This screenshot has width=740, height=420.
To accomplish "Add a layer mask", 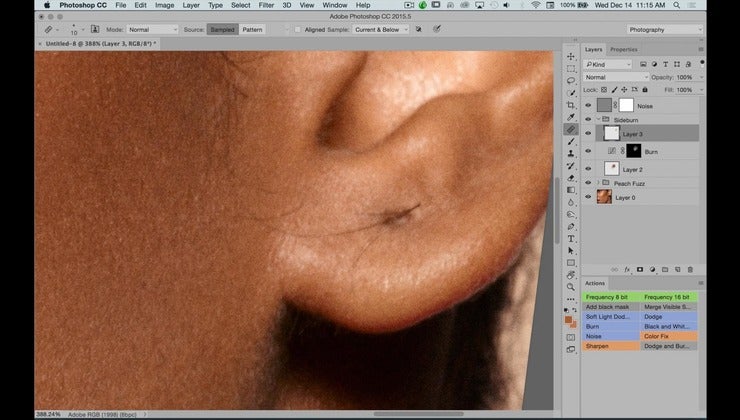I will pyautogui.click(x=640, y=269).
